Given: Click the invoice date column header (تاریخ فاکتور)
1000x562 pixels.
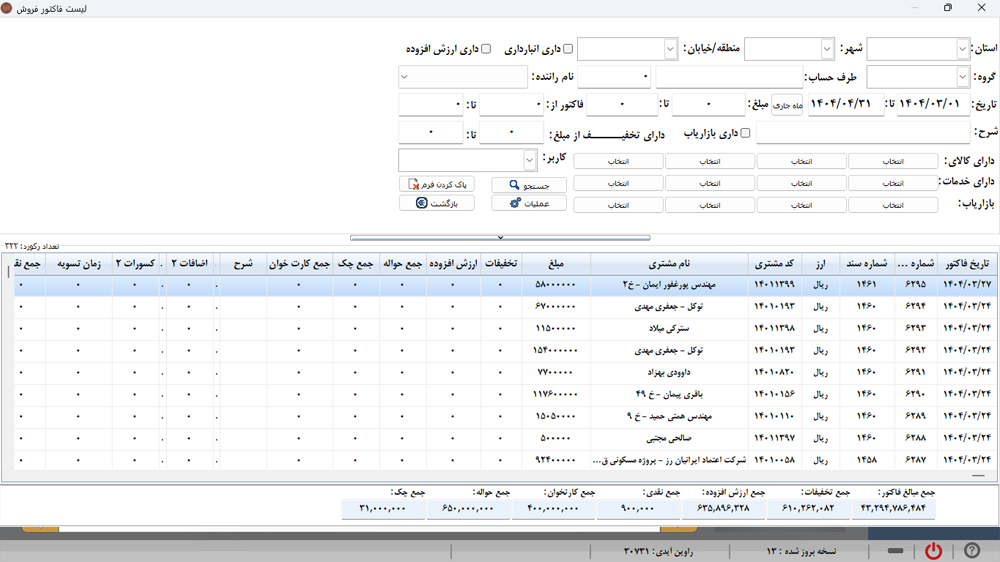Looking at the screenshot, I should [x=965, y=264].
